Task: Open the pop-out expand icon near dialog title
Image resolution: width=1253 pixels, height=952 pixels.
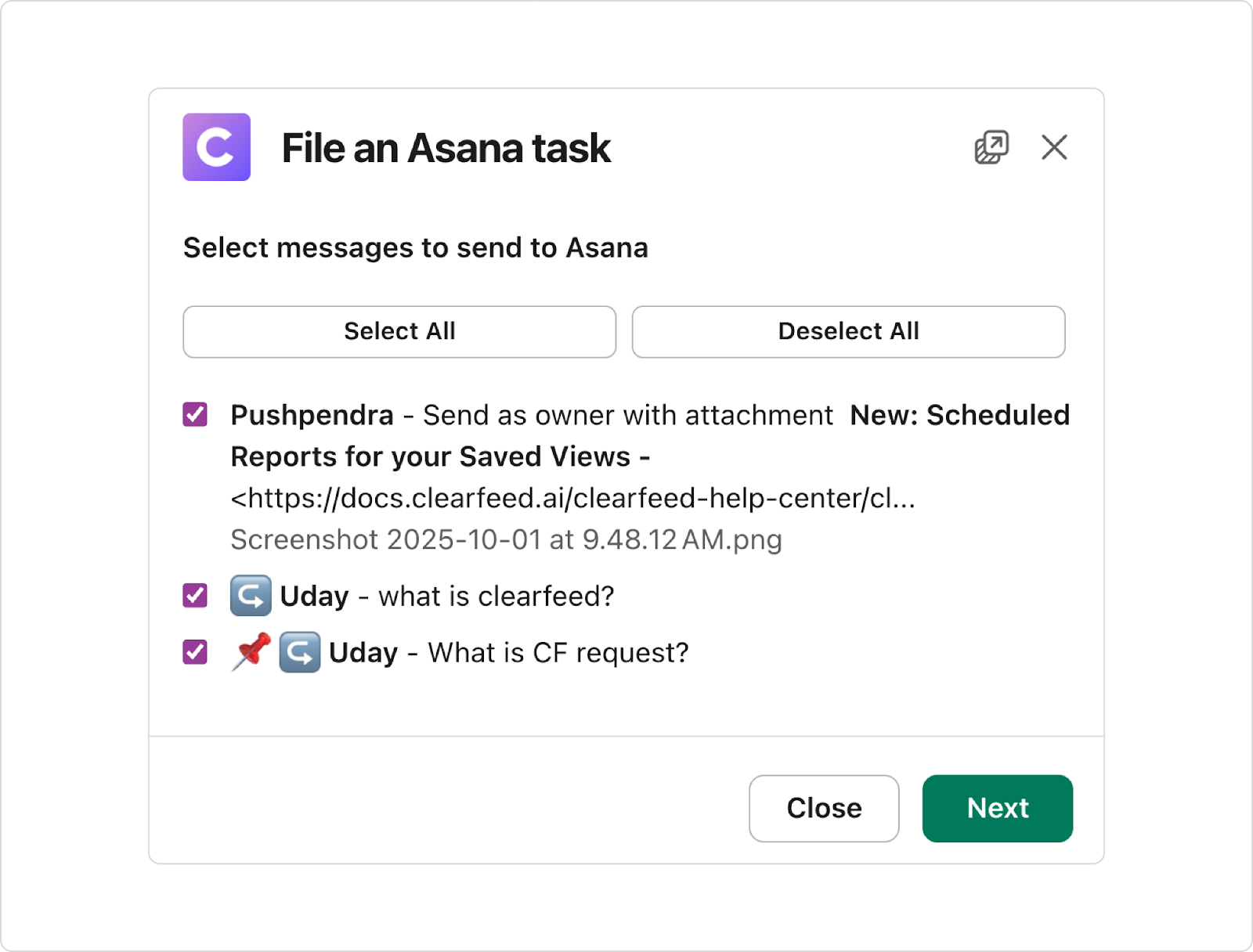Action: pyautogui.click(x=990, y=147)
